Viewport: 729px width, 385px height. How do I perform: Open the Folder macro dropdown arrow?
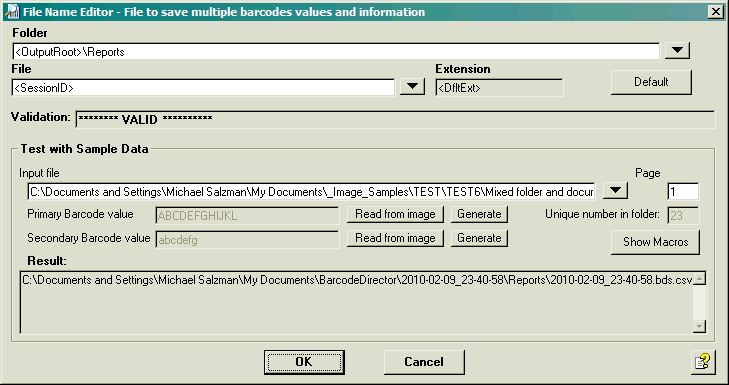[x=677, y=50]
